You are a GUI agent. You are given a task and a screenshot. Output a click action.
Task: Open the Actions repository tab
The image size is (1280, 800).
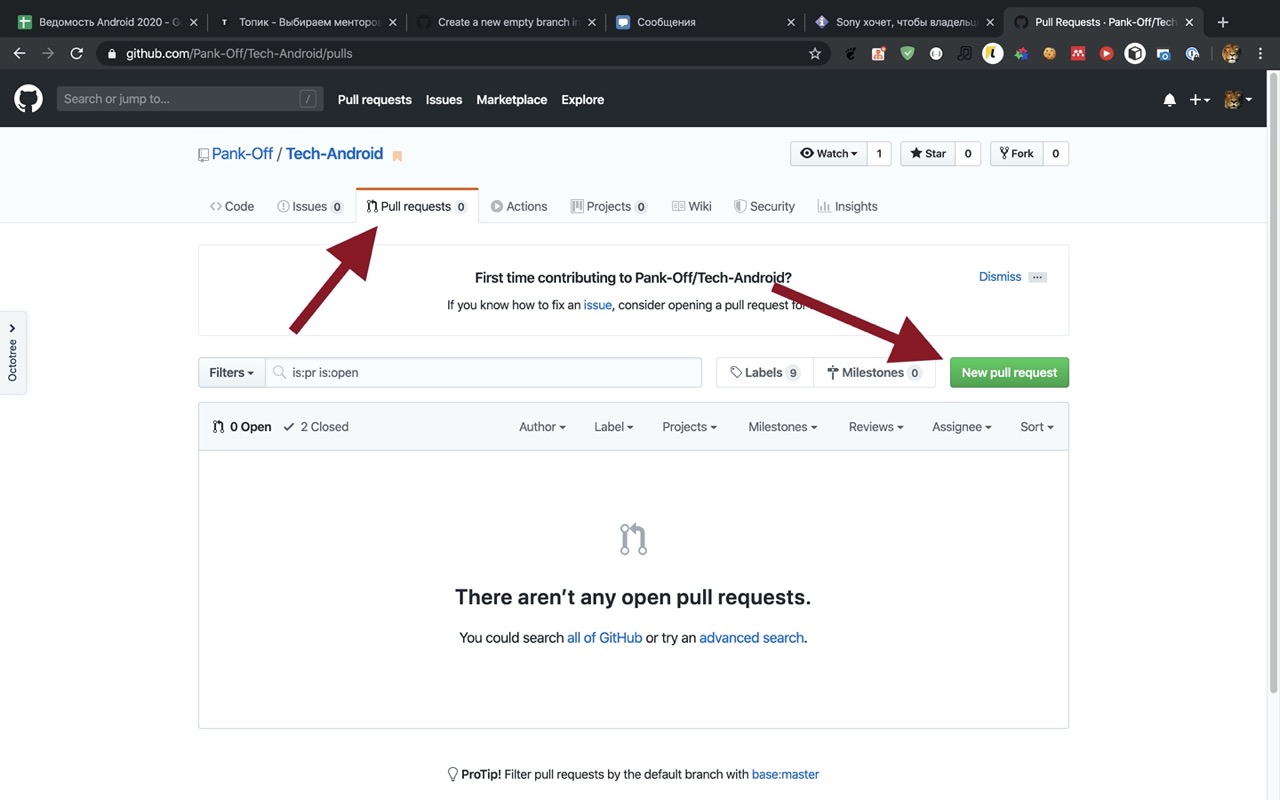coord(519,206)
